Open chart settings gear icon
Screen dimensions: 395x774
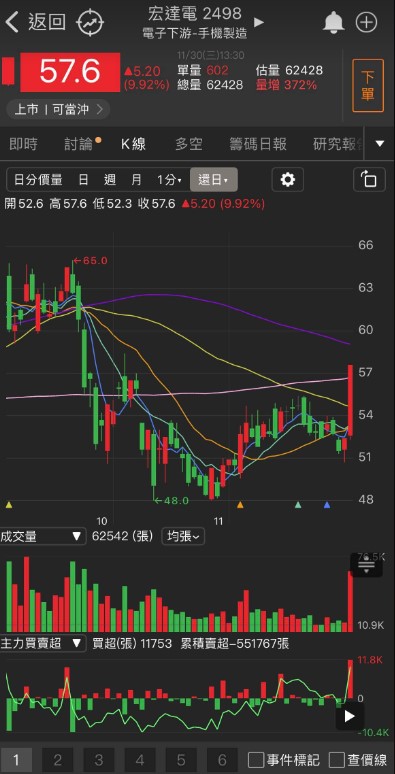pyautogui.click(x=287, y=179)
